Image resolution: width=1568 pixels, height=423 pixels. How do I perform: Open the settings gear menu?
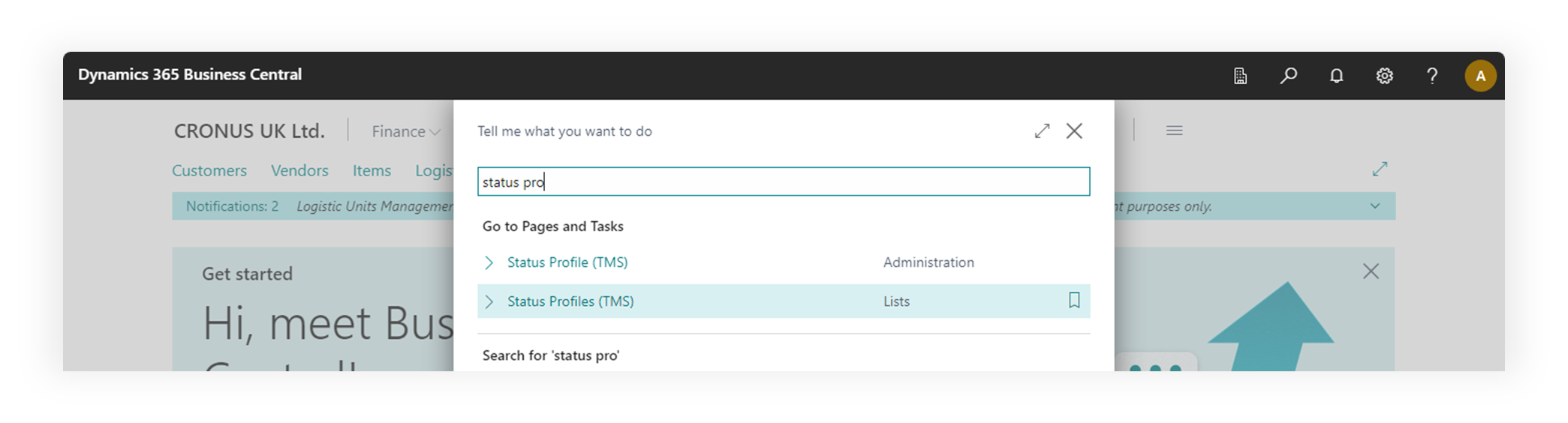point(1384,76)
